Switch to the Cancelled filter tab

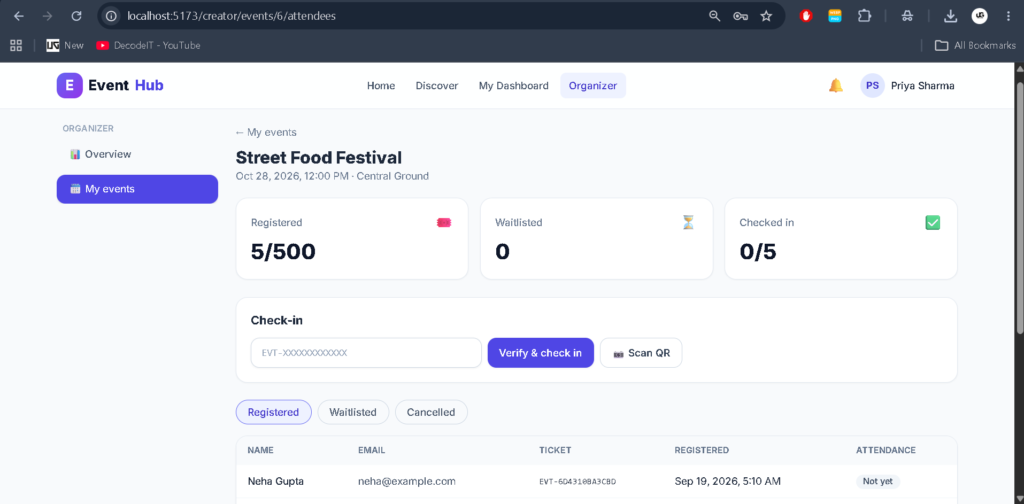431,412
